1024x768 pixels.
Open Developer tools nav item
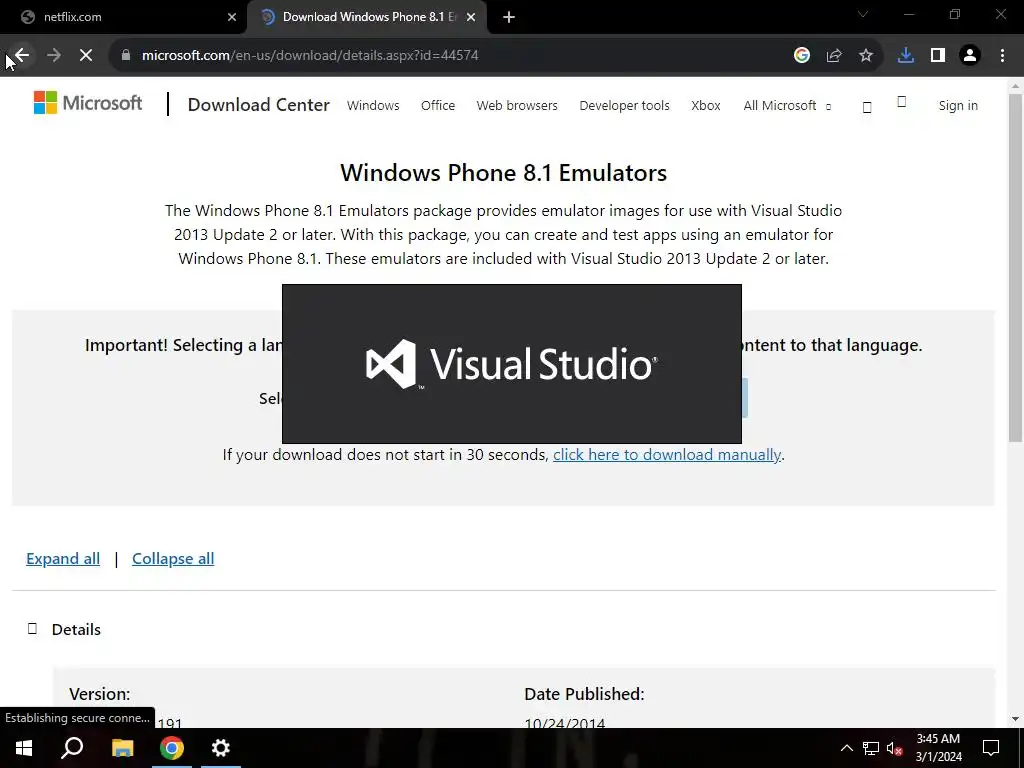[624, 105]
